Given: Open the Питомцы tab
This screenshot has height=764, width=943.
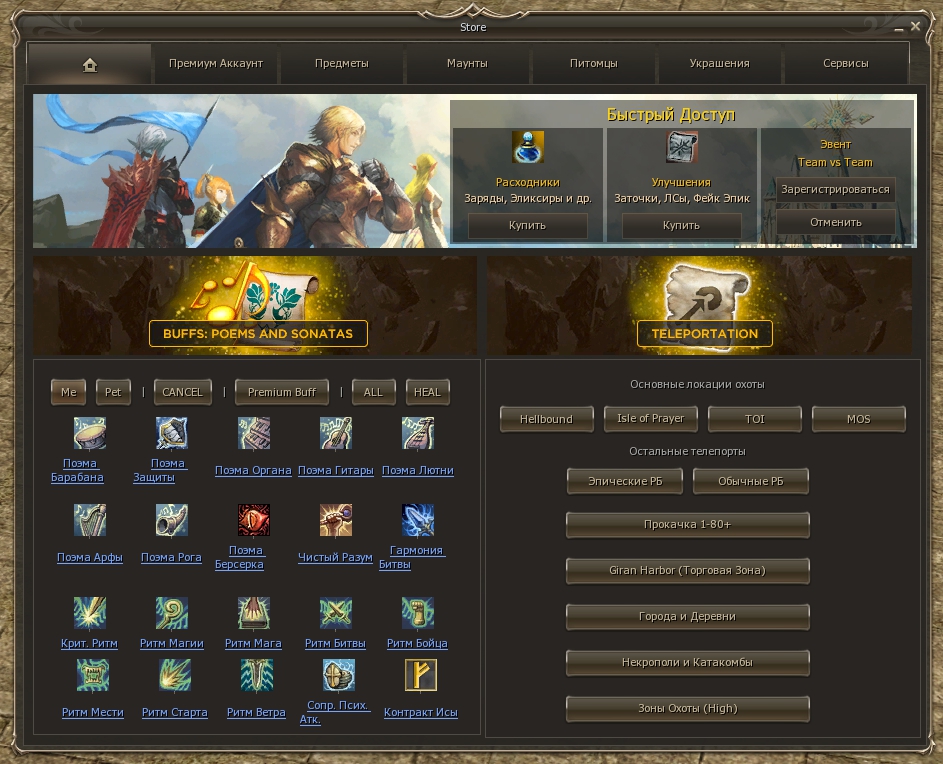Looking at the screenshot, I should click(594, 64).
